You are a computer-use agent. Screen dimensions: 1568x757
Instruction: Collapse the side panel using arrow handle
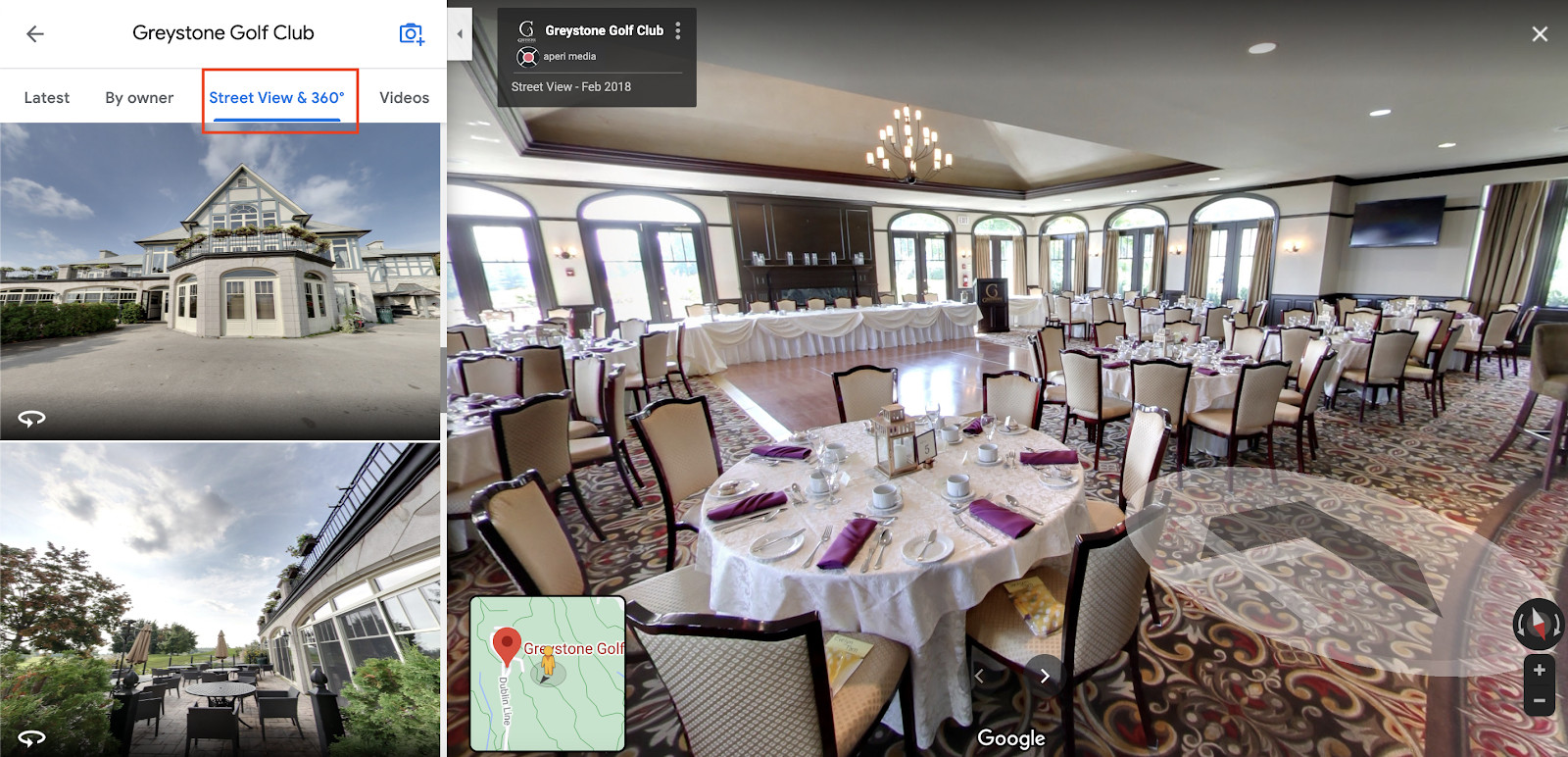pos(460,33)
